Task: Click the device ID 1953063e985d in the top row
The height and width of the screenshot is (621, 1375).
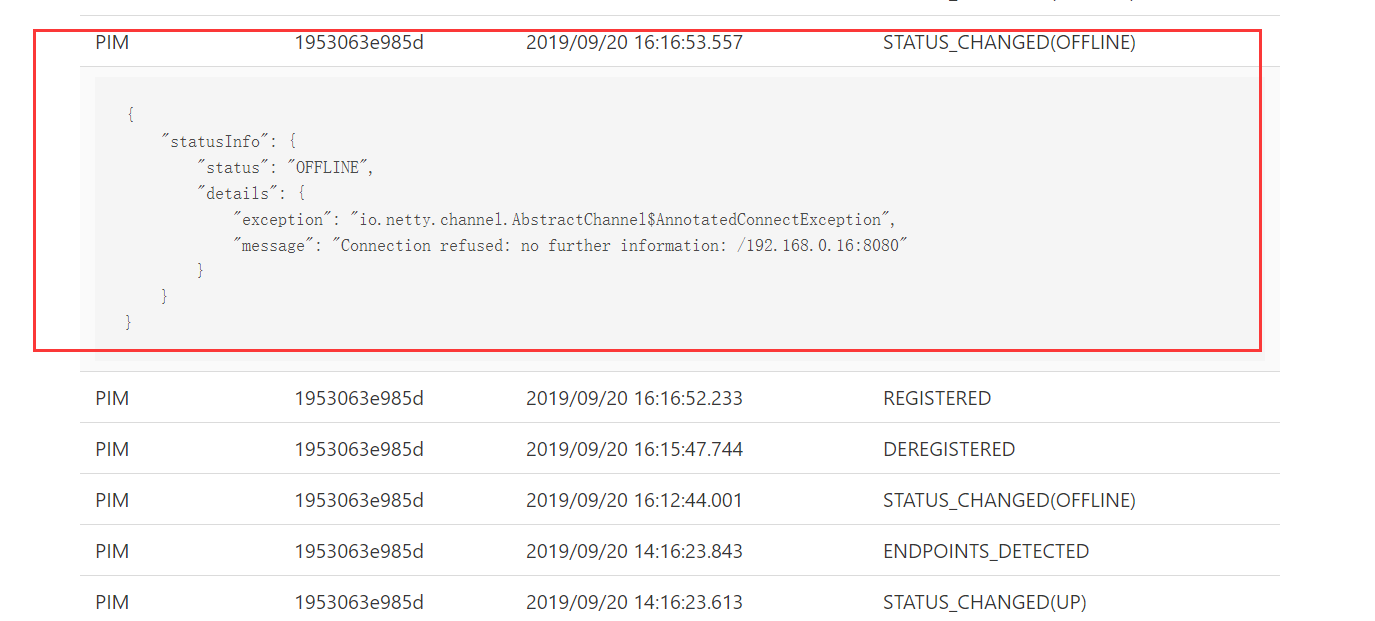Action: click(358, 42)
